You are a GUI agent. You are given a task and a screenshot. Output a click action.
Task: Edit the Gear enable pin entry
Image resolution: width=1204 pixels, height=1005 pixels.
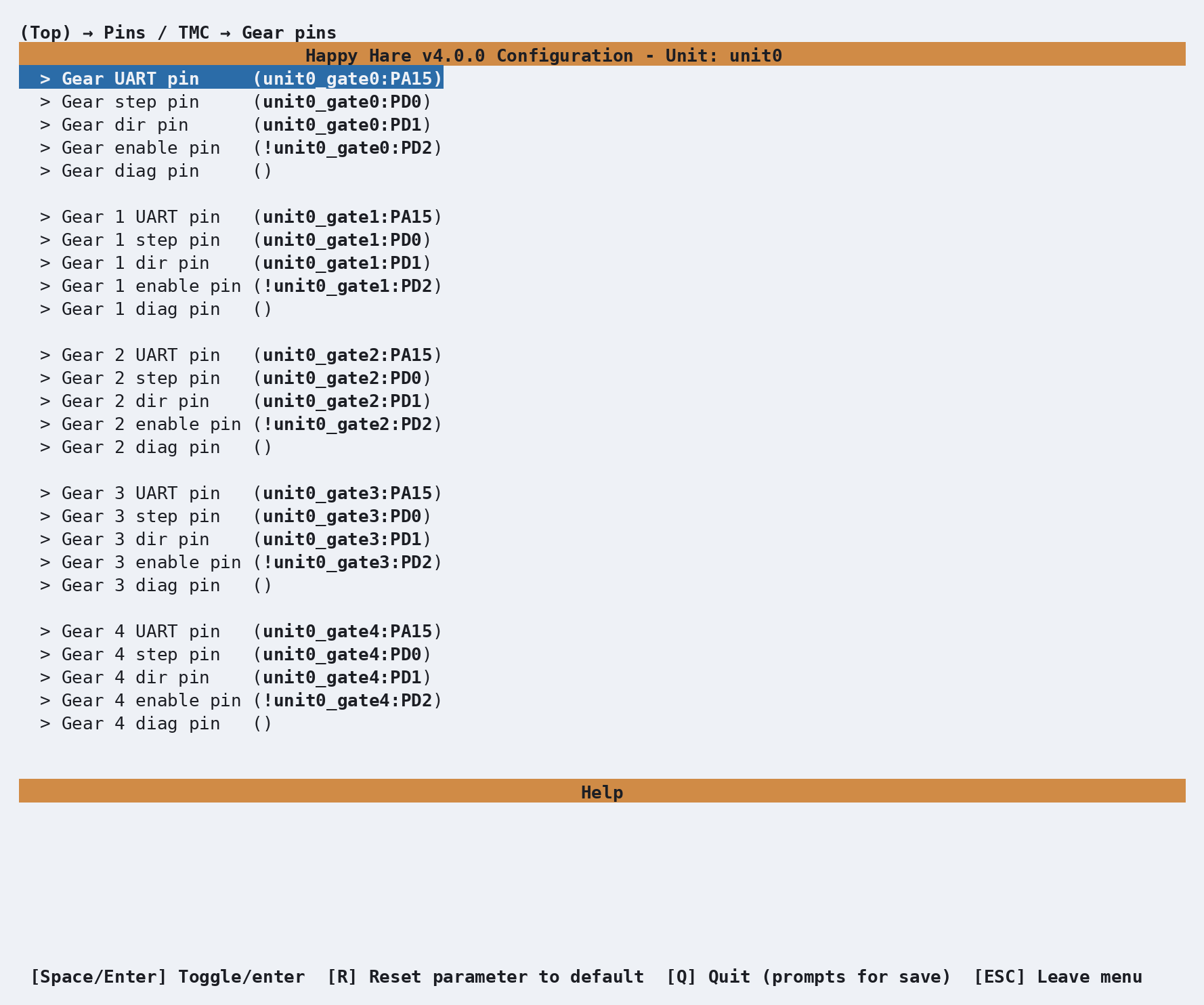tap(240, 148)
